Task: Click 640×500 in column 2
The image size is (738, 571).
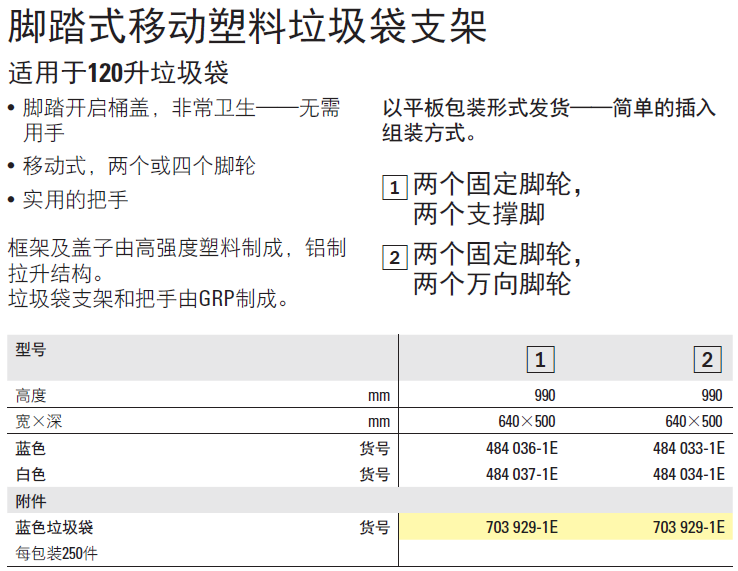Action: 694,421
